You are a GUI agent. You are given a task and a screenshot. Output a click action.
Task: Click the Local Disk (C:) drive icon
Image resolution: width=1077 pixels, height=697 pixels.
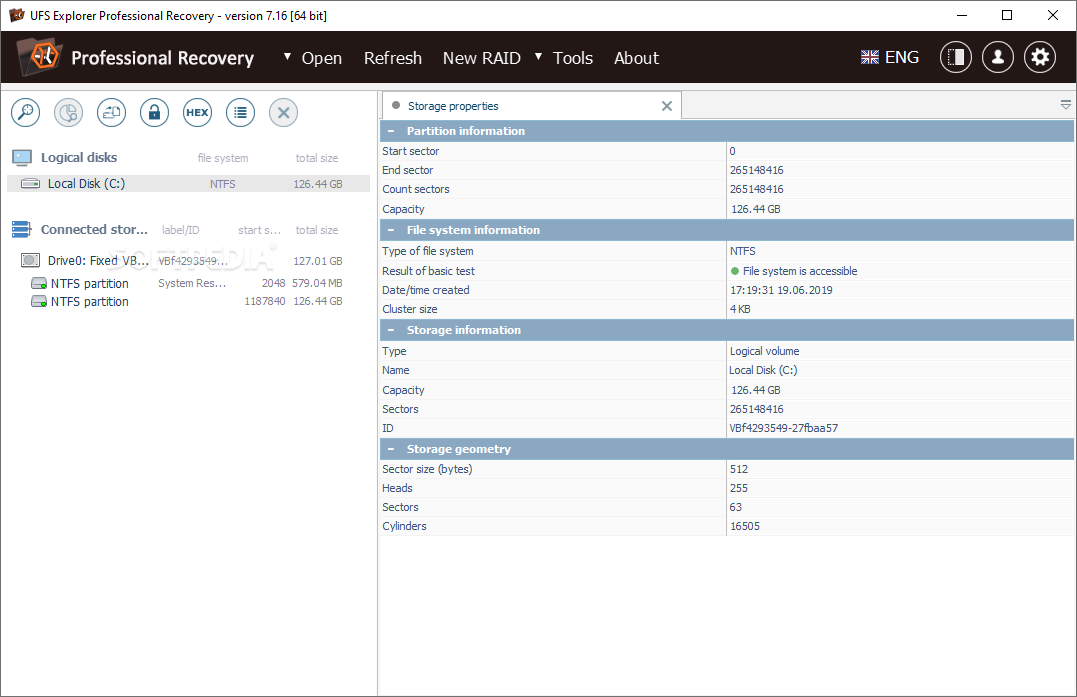30,183
